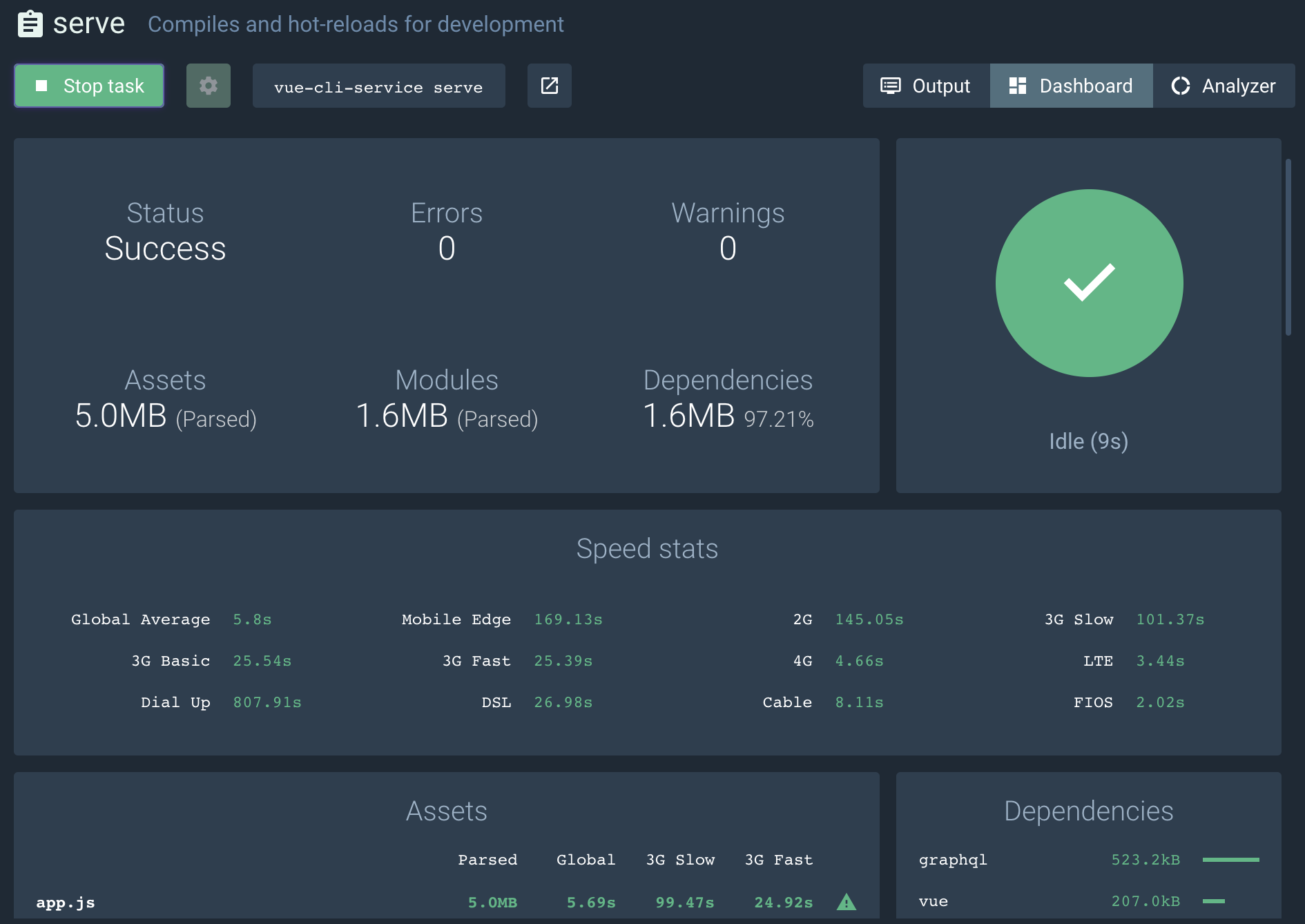This screenshot has height=924, width=1305.
Task: Click the green success checkmark circle
Action: point(1089,283)
